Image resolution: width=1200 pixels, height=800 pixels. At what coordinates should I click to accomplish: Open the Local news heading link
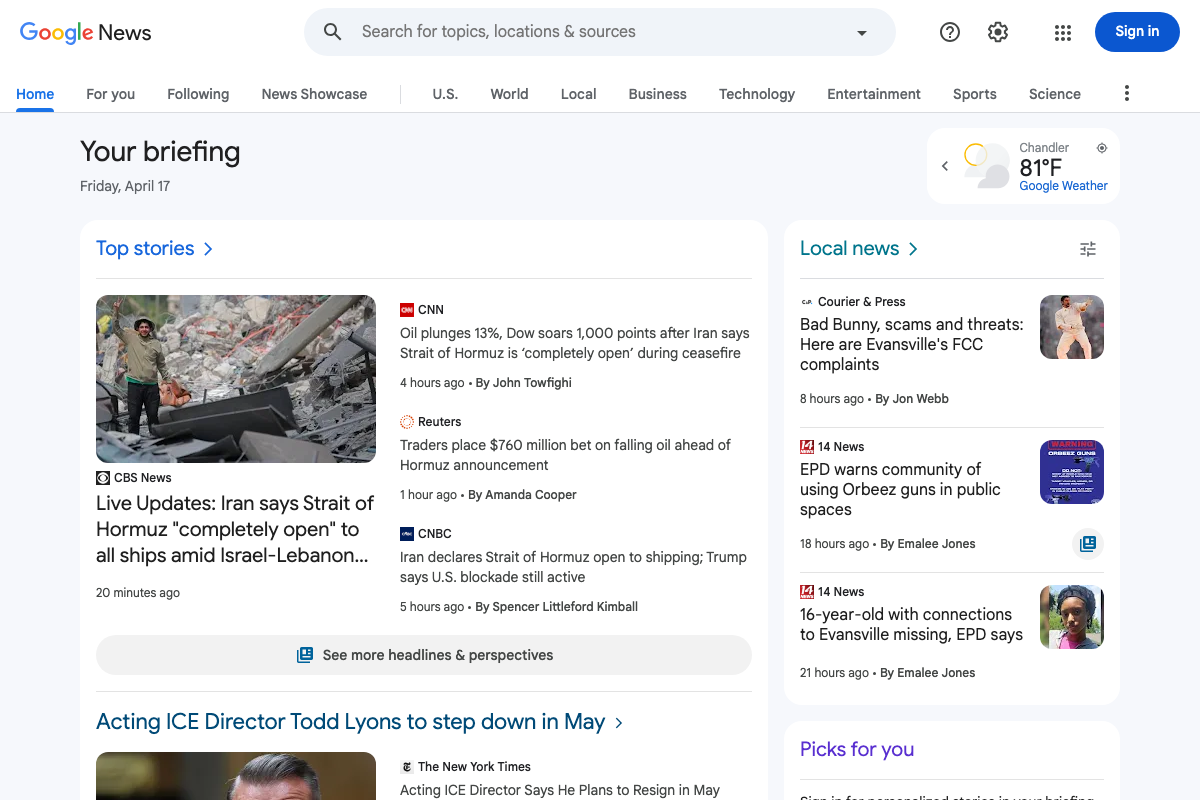point(850,248)
